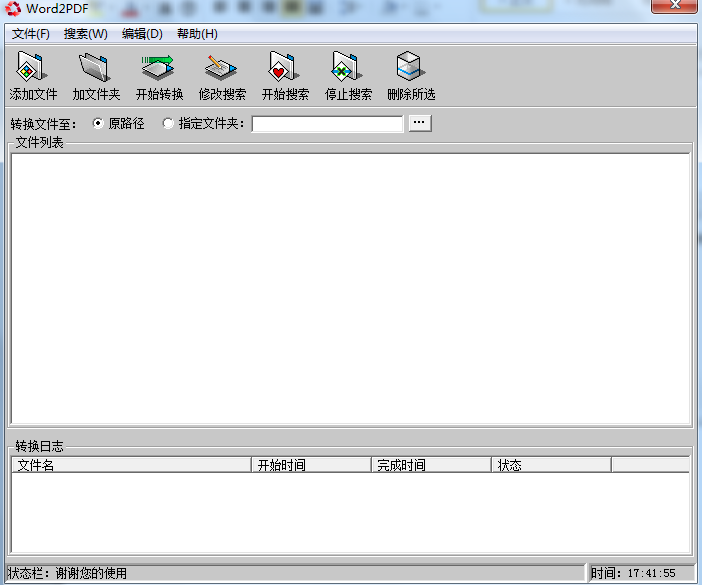The image size is (702, 585).
Task: Click inside the empty 文件列表 file list area
Action: click(x=351, y=289)
